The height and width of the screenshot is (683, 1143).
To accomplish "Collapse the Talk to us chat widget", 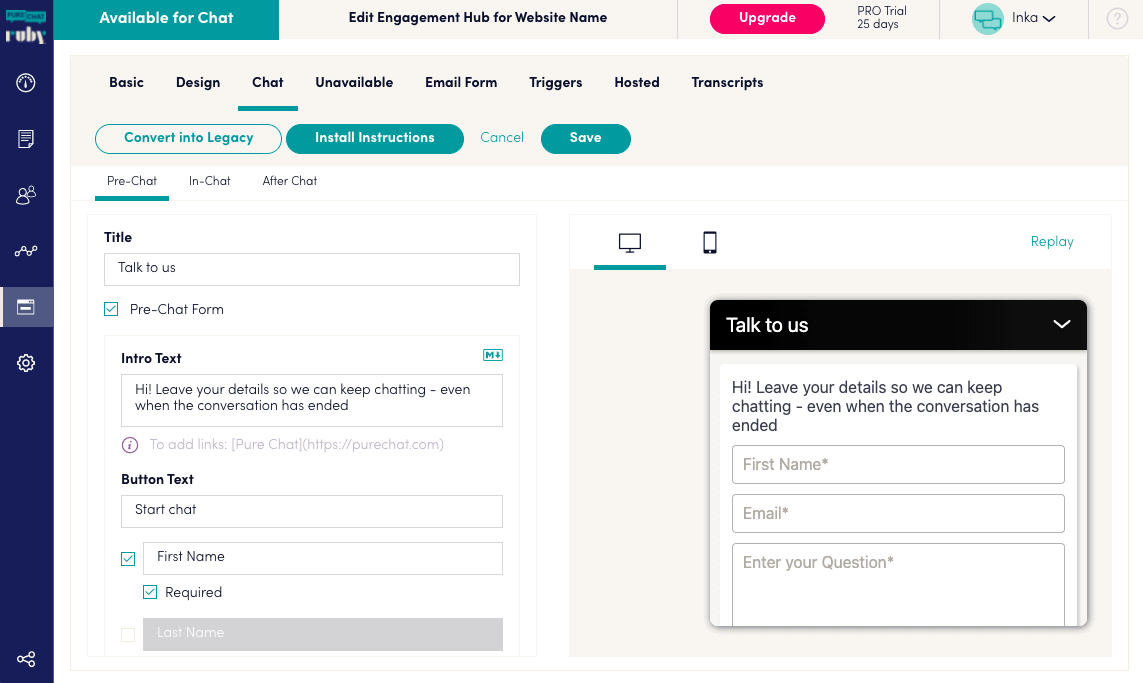I will [1061, 324].
